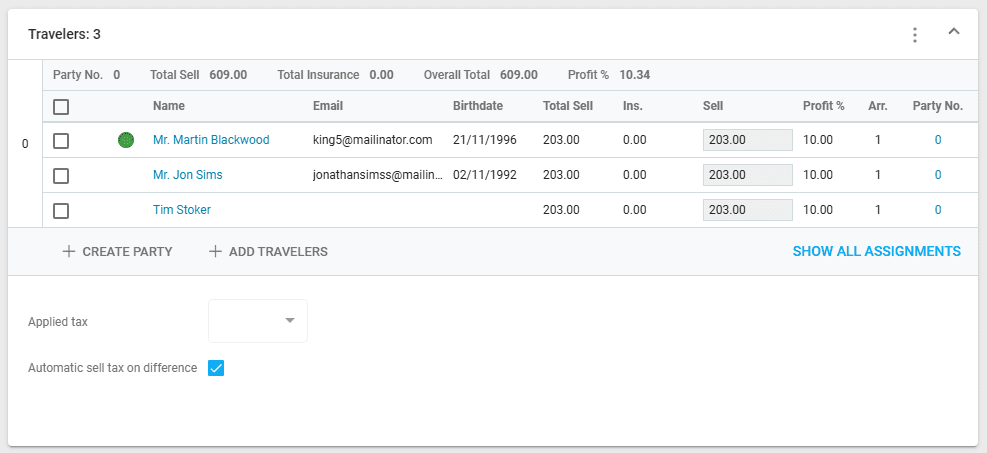Viewport: 987px width, 453px height.
Task: Click the Applied tax label
Action: [58, 322]
